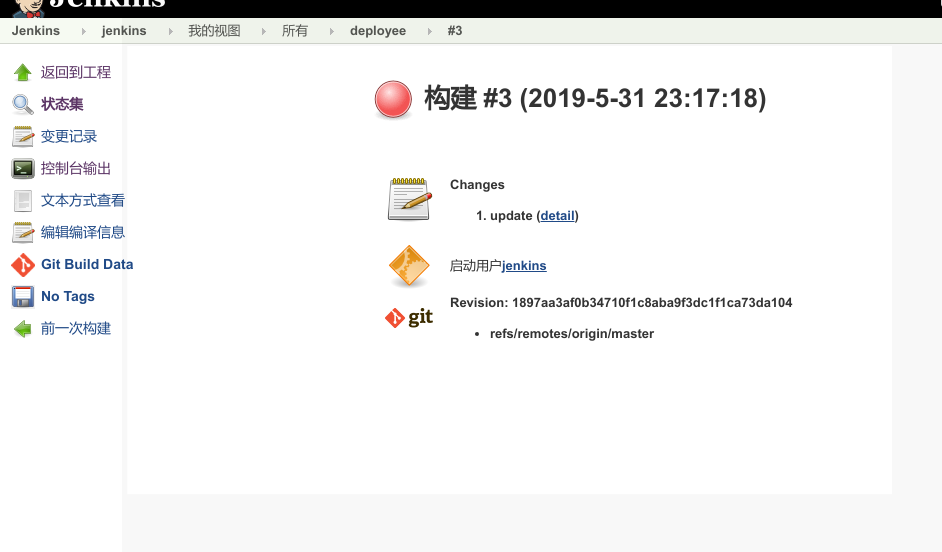The width and height of the screenshot is (942, 552).
Task: Open the jenkins user link after 启动用户
Action: click(x=524, y=265)
